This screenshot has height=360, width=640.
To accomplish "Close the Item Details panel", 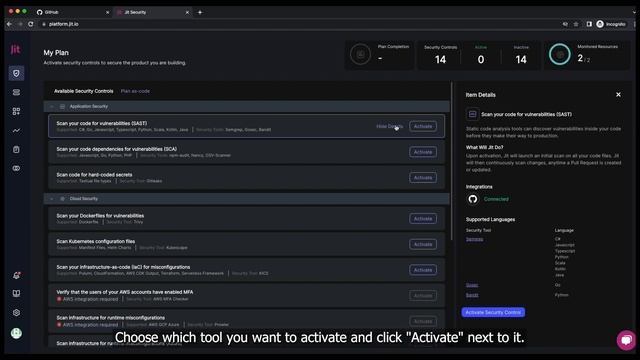I will point(618,94).
